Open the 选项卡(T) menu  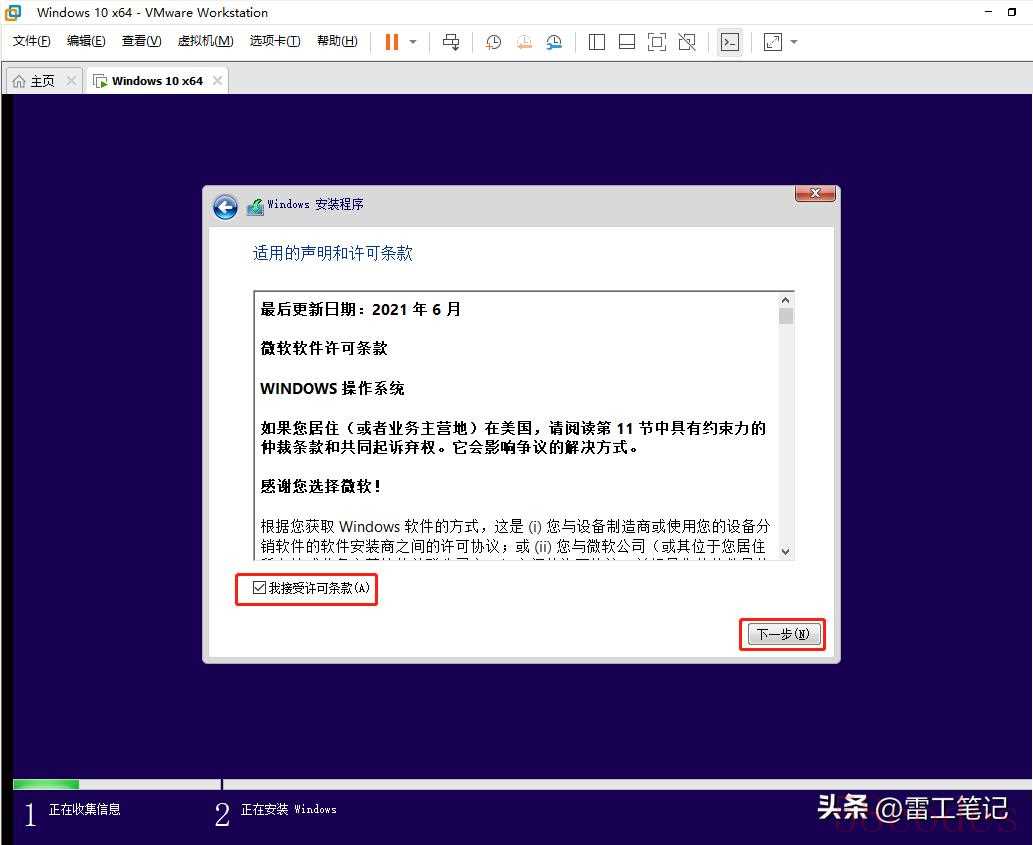[275, 41]
